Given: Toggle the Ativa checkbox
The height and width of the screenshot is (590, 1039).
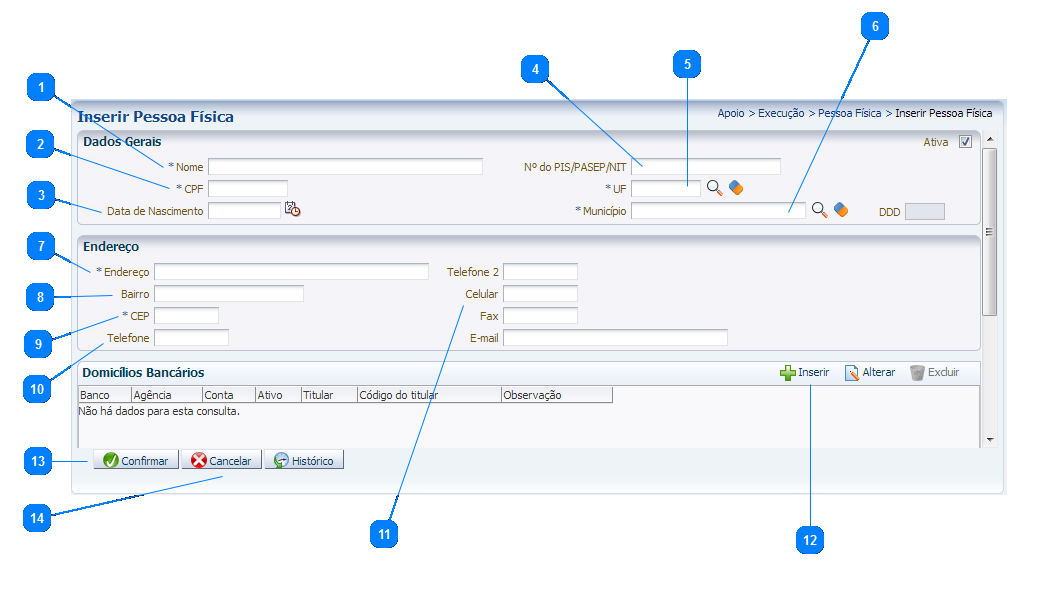Looking at the screenshot, I should point(965,142).
